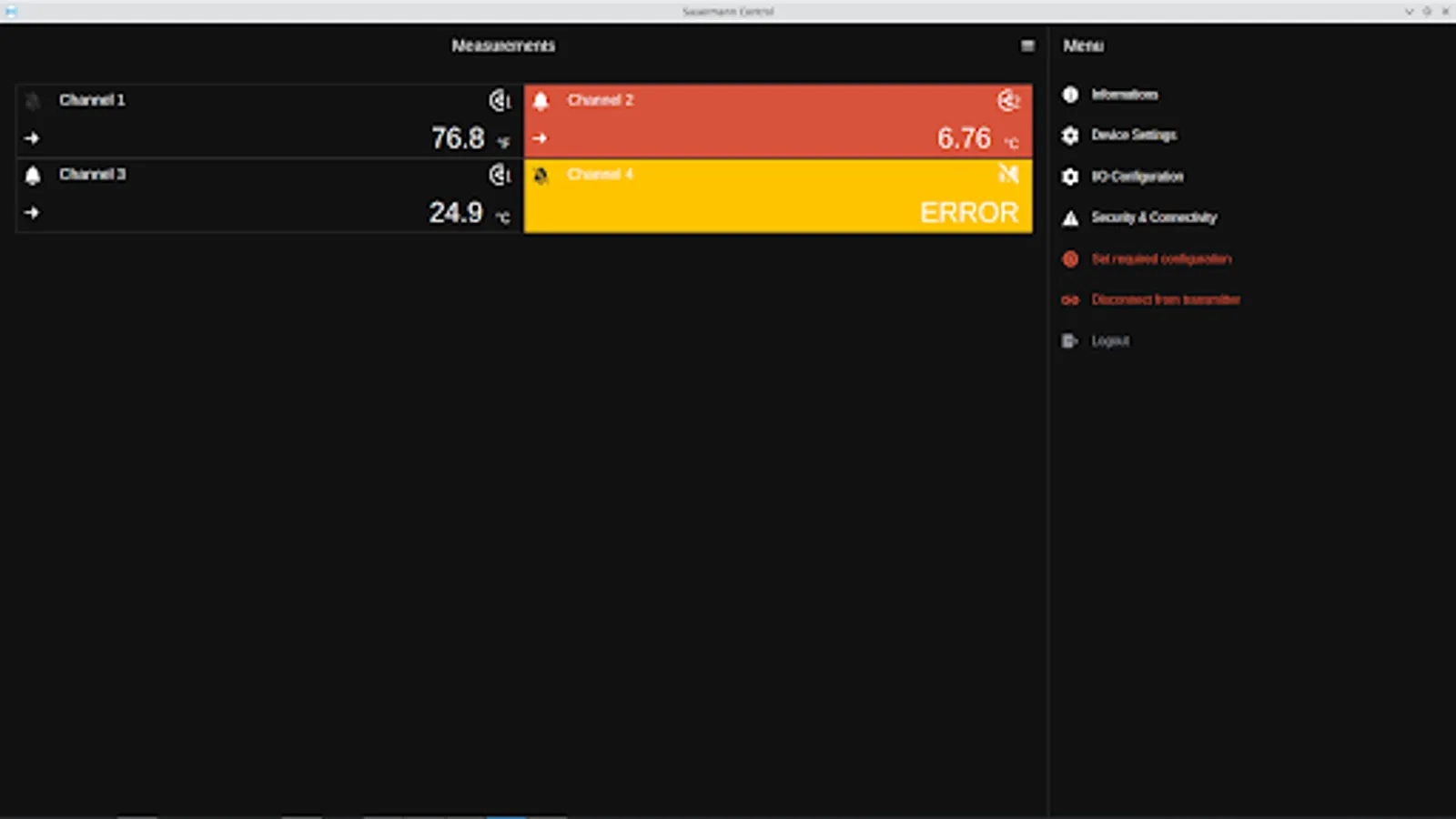Image resolution: width=1456 pixels, height=819 pixels.
Task: Open Security & Connectivity menu entry
Action: [1154, 217]
